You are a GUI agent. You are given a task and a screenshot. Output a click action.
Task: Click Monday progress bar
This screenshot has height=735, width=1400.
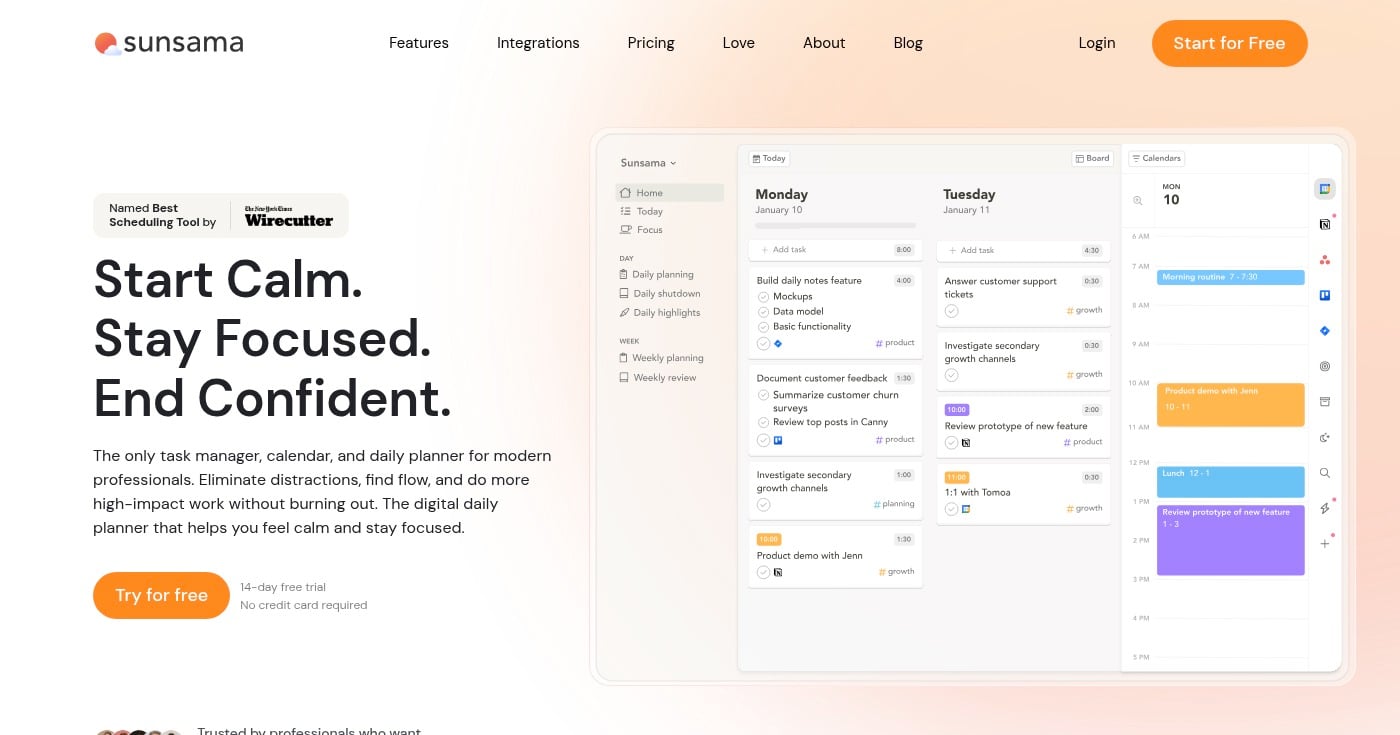pos(835,225)
